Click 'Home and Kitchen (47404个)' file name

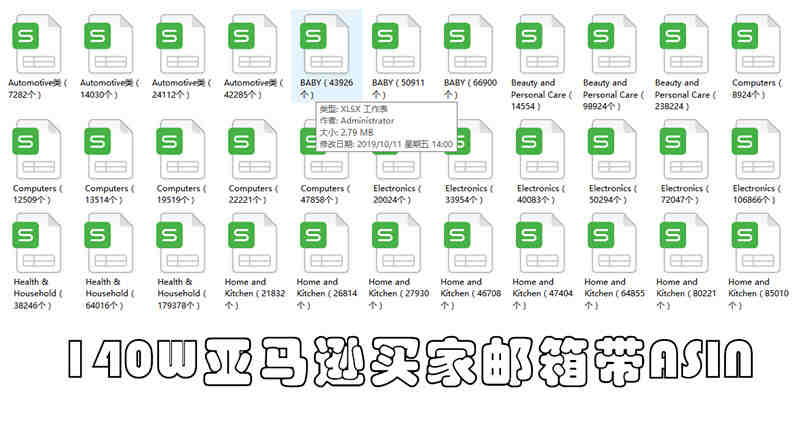pyautogui.click(x=542, y=294)
